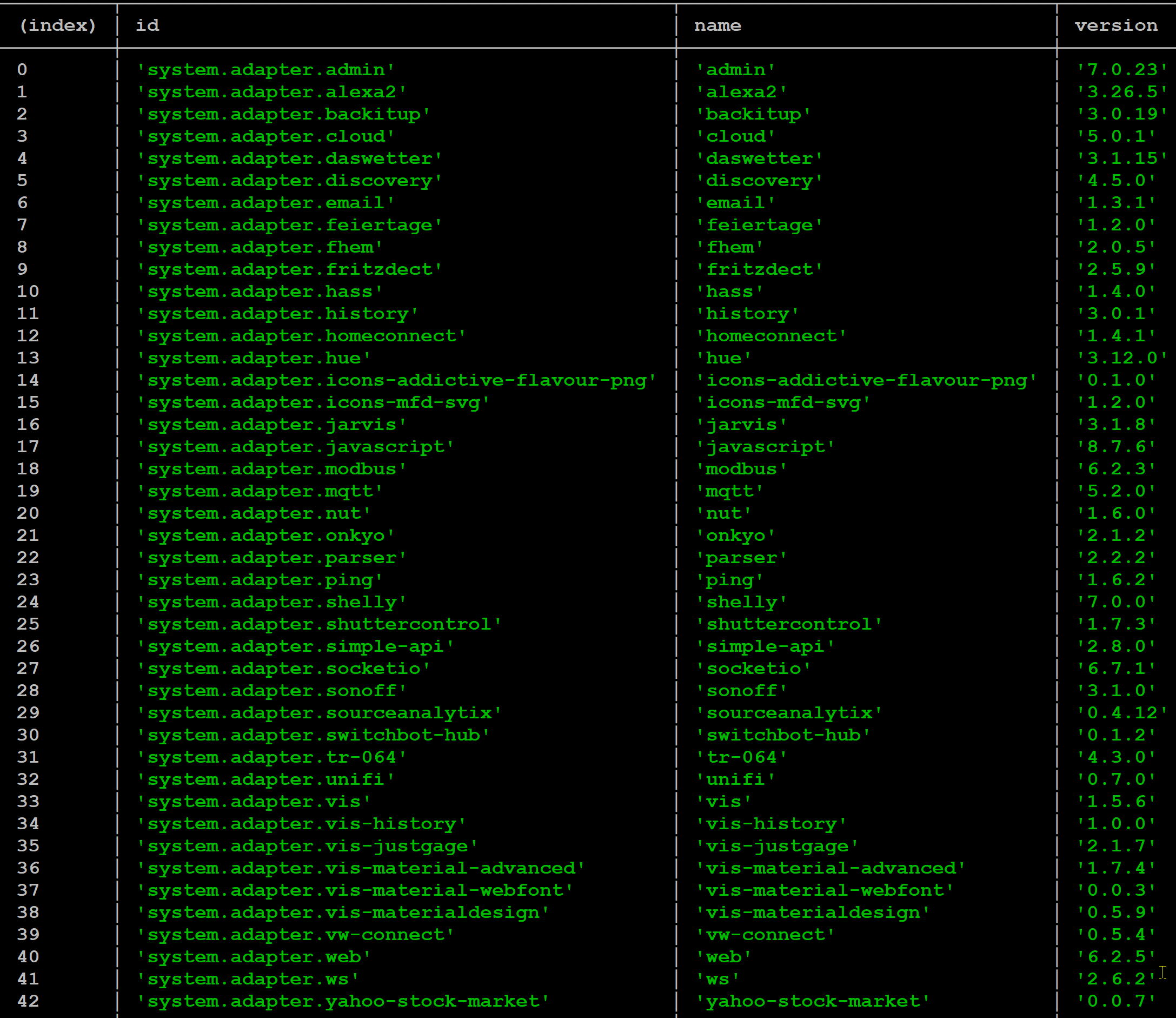Image resolution: width=1176 pixels, height=1018 pixels.
Task: Click 'system.adapter.mqtt' id entry
Action: (260, 491)
